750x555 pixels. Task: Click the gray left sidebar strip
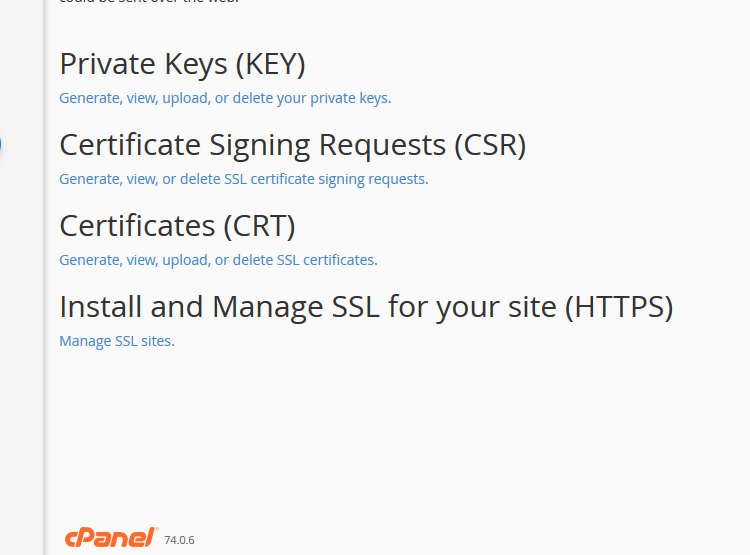[22, 278]
